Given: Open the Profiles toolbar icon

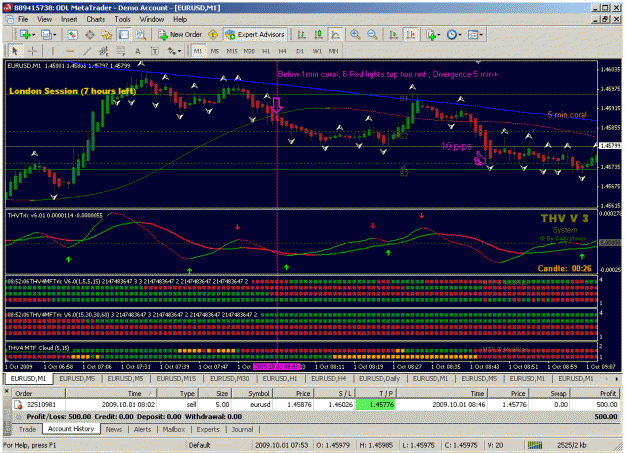Looking at the screenshot, I should click(x=46, y=35).
